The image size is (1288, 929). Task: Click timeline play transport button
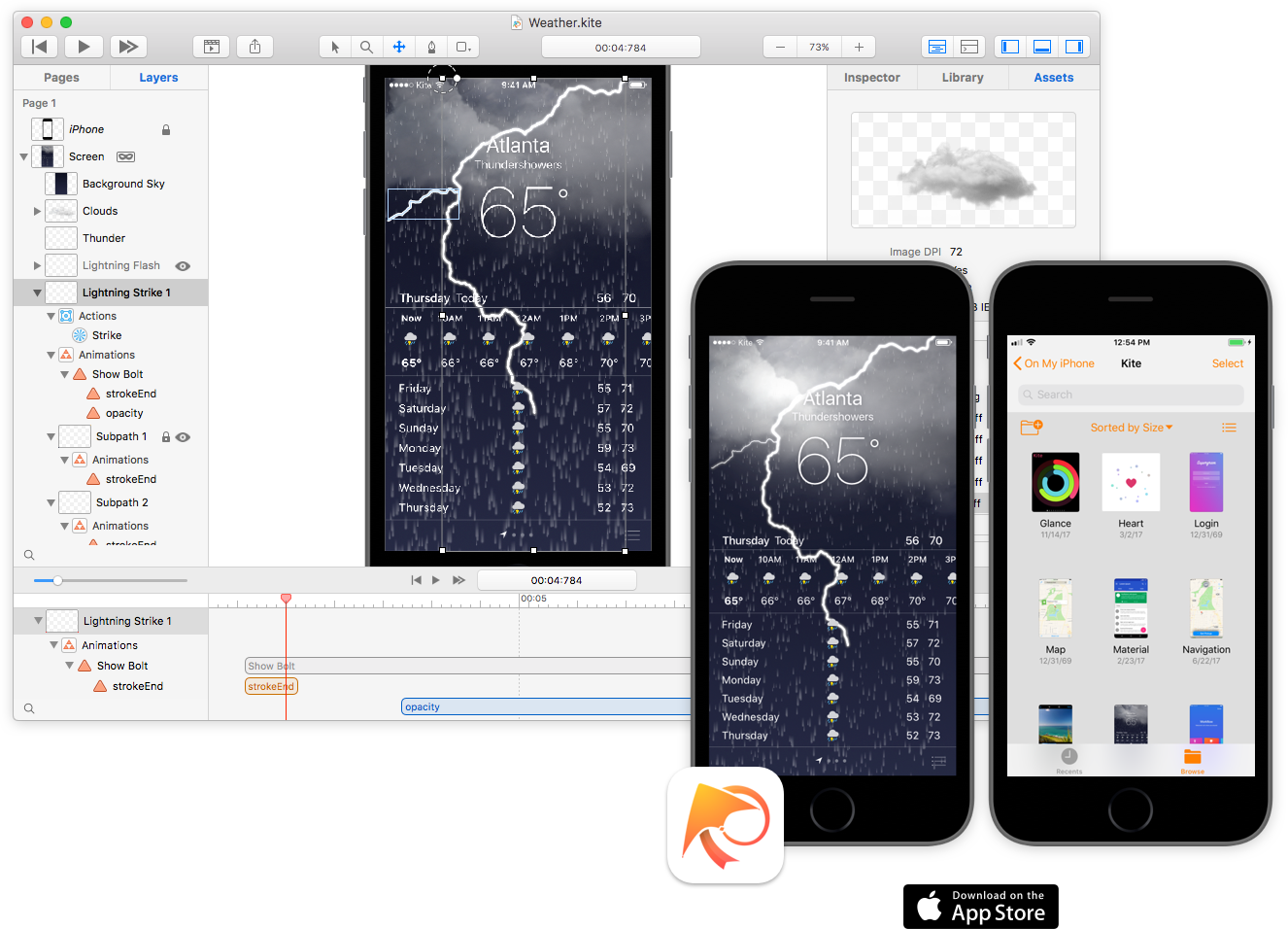[x=436, y=580]
